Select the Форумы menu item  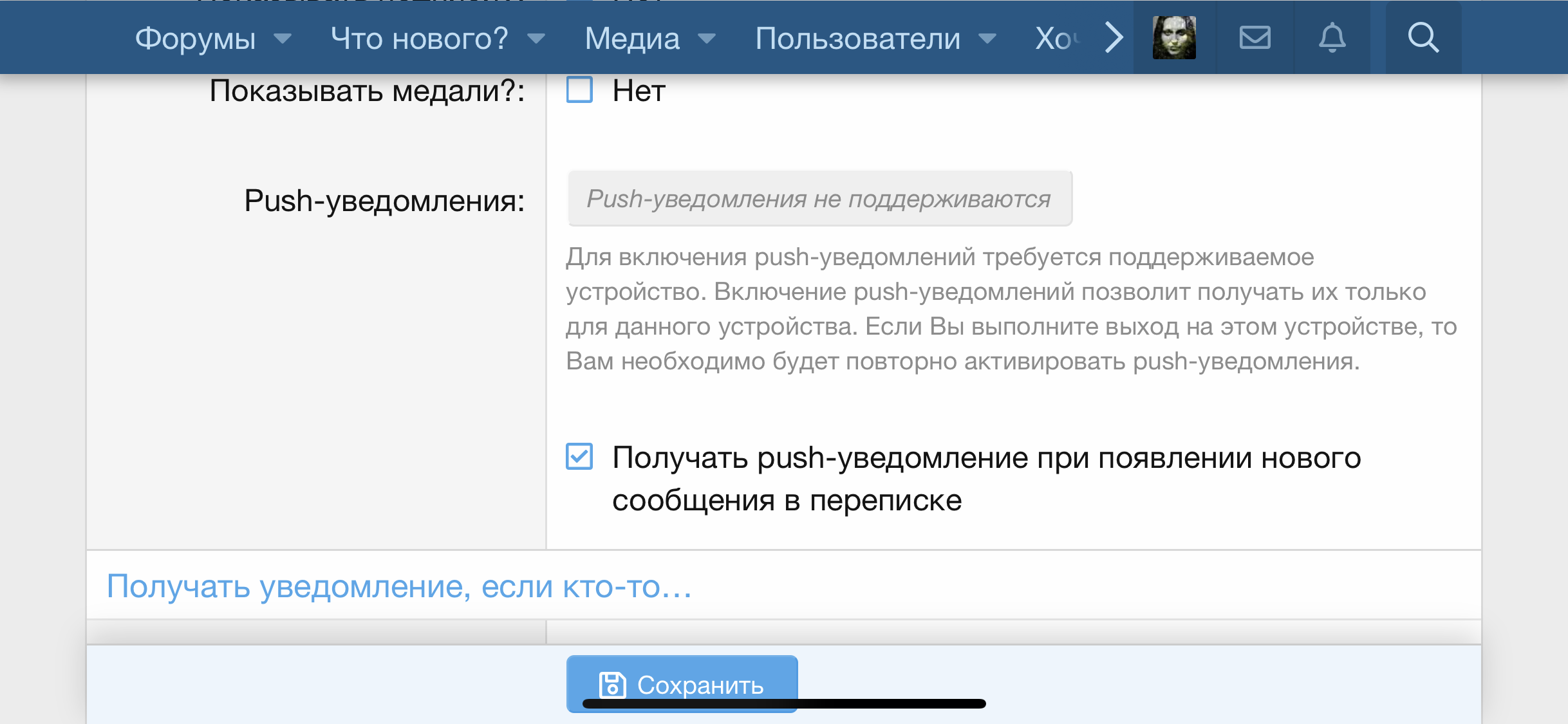click(195, 39)
